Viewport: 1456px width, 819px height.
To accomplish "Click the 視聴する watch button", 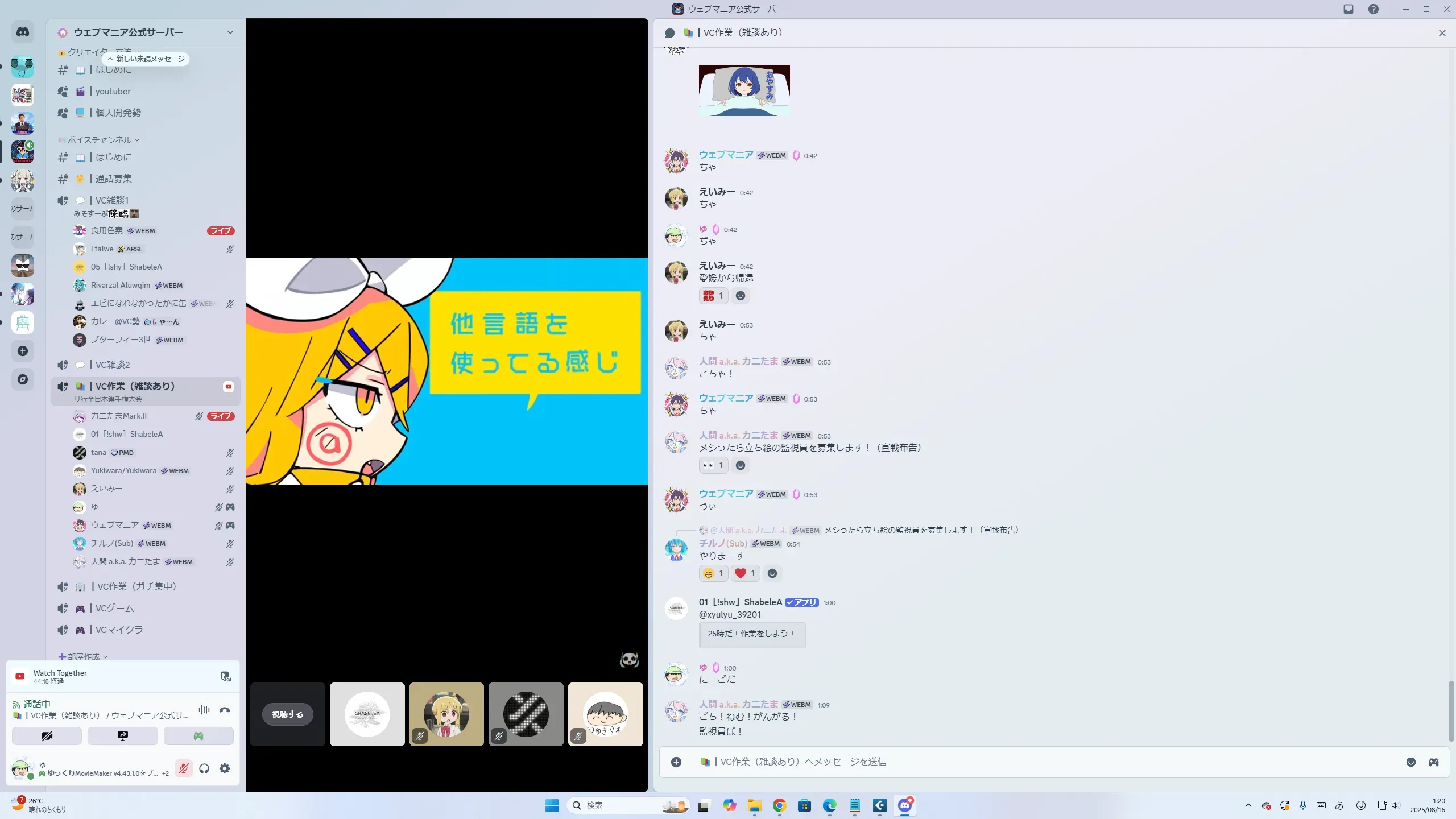I will [287, 714].
